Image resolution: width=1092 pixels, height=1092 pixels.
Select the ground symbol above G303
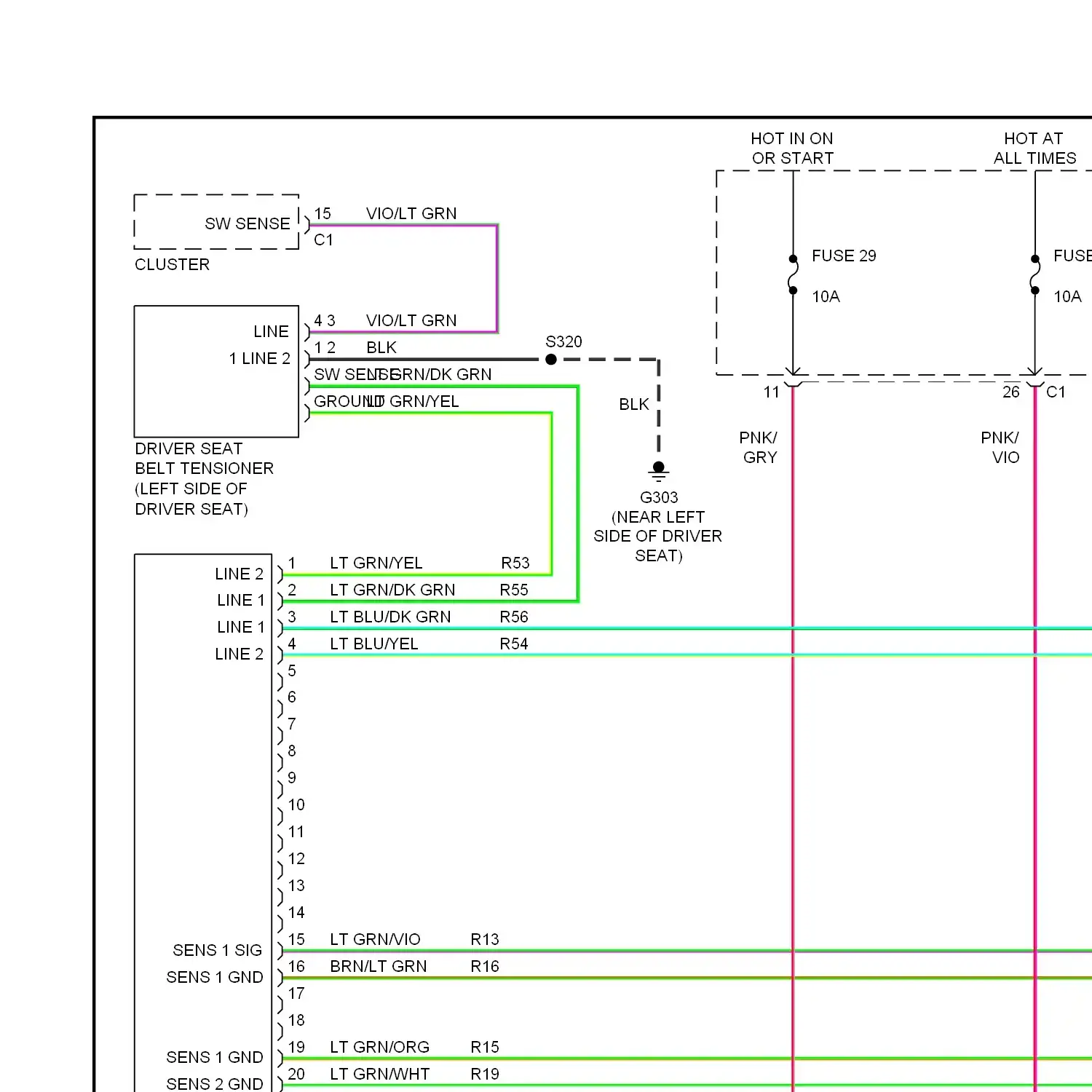click(x=659, y=472)
